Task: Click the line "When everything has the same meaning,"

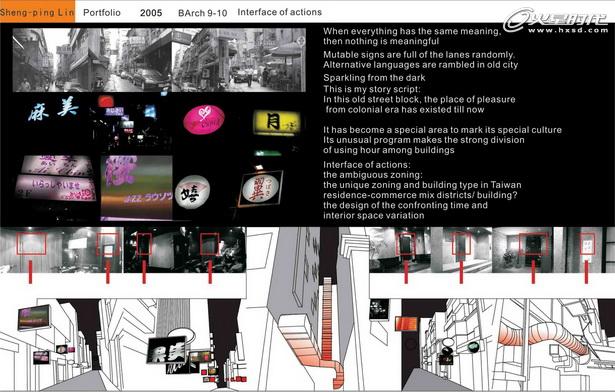Action: 412,31
